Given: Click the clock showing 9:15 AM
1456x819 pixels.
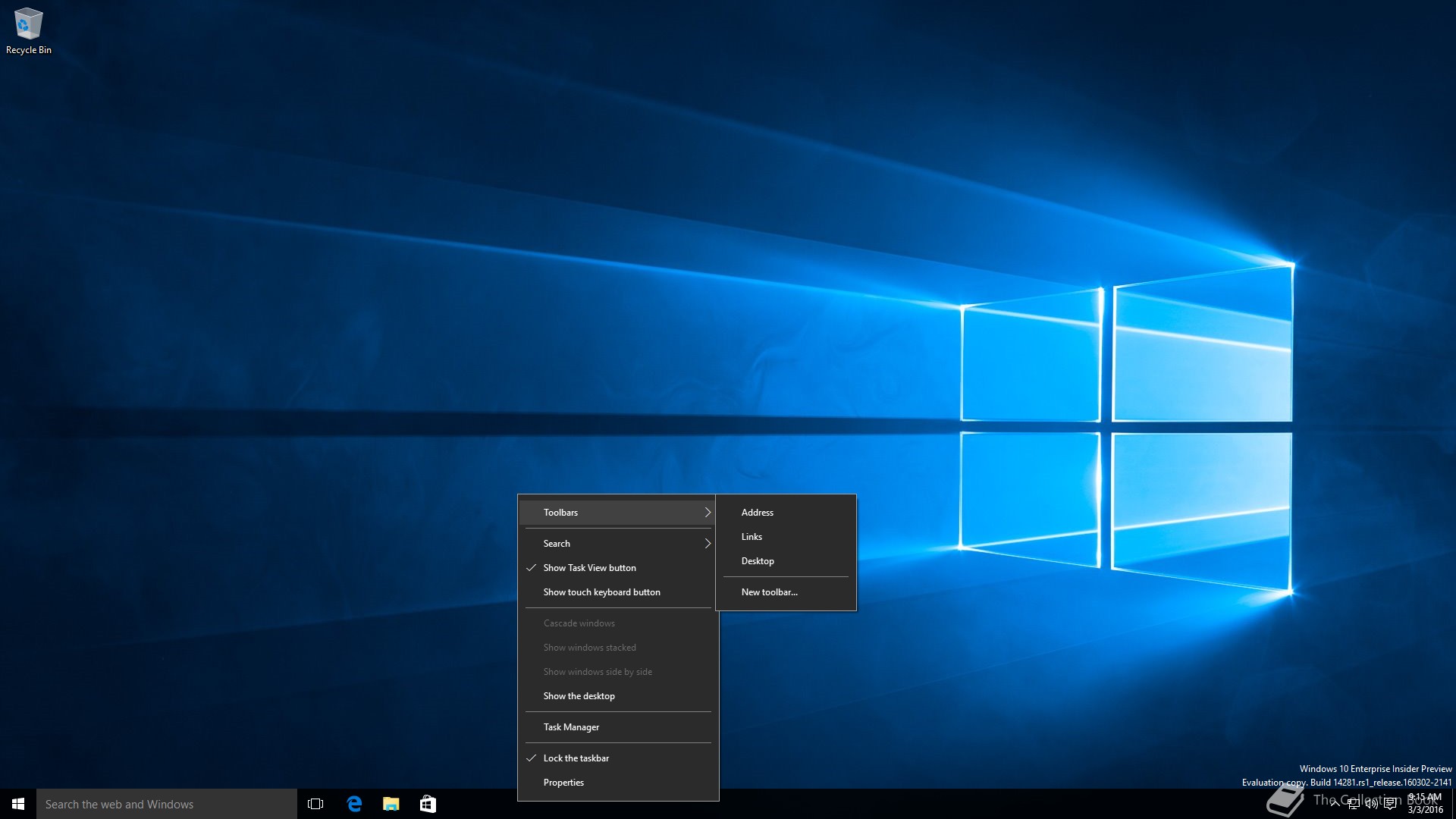Looking at the screenshot, I should click(1425, 804).
